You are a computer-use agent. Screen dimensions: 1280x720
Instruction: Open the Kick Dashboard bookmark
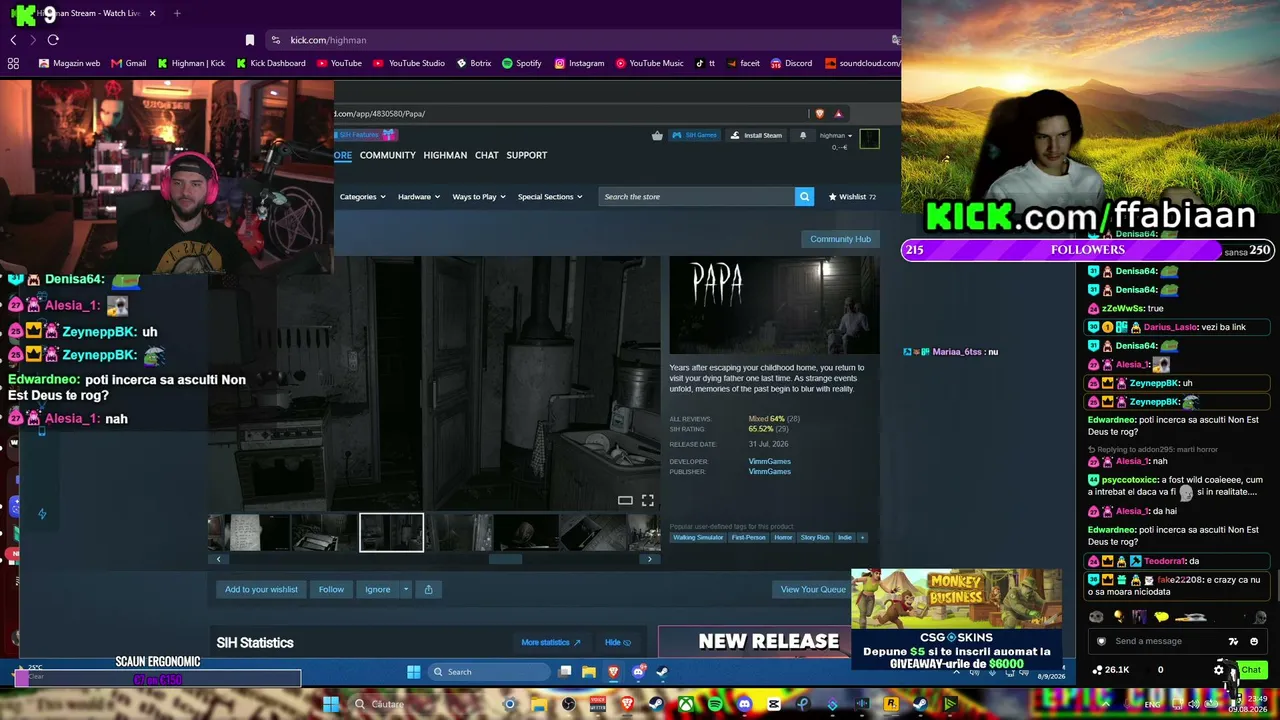(271, 63)
